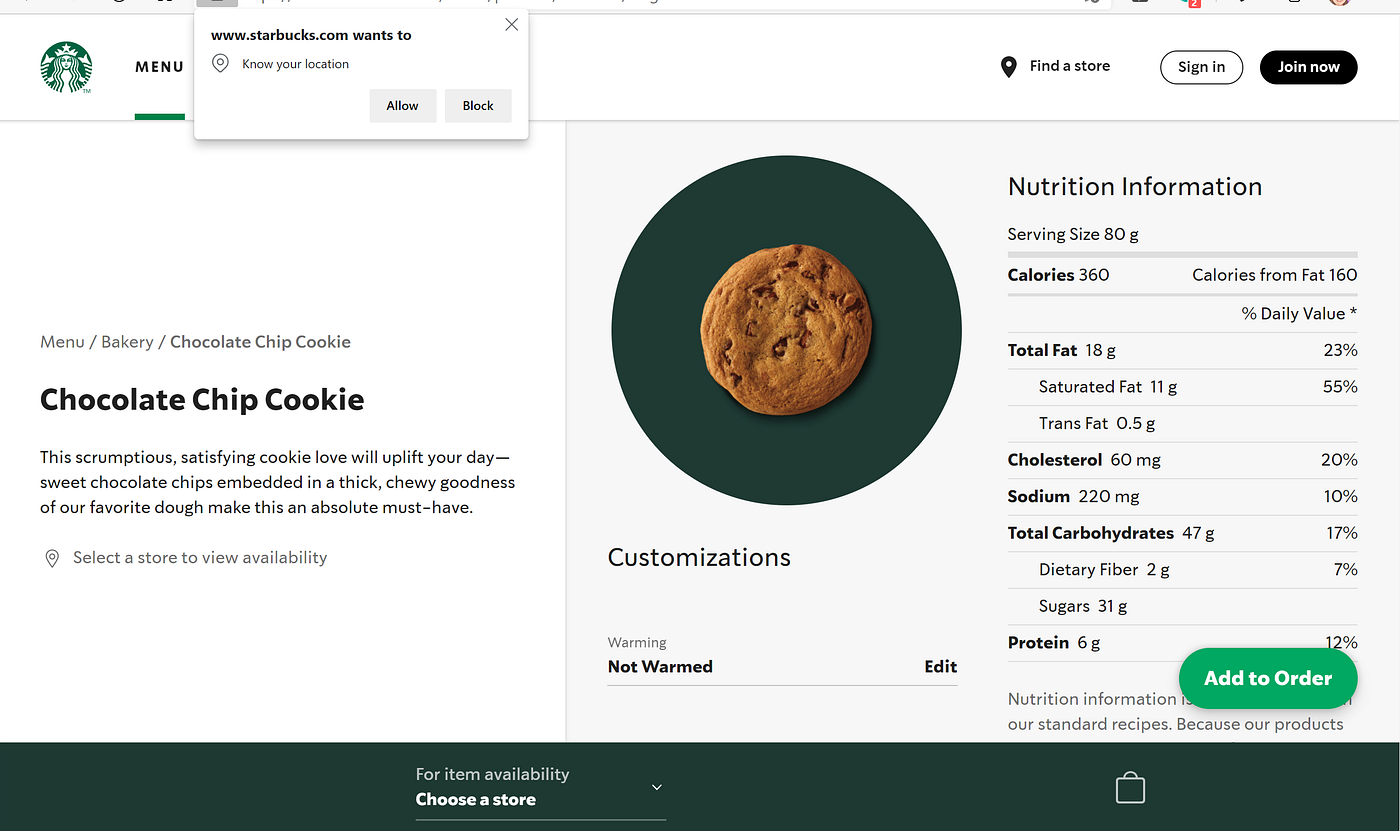
Task: Click the Calories from Fat 160 text
Action: tap(1275, 275)
